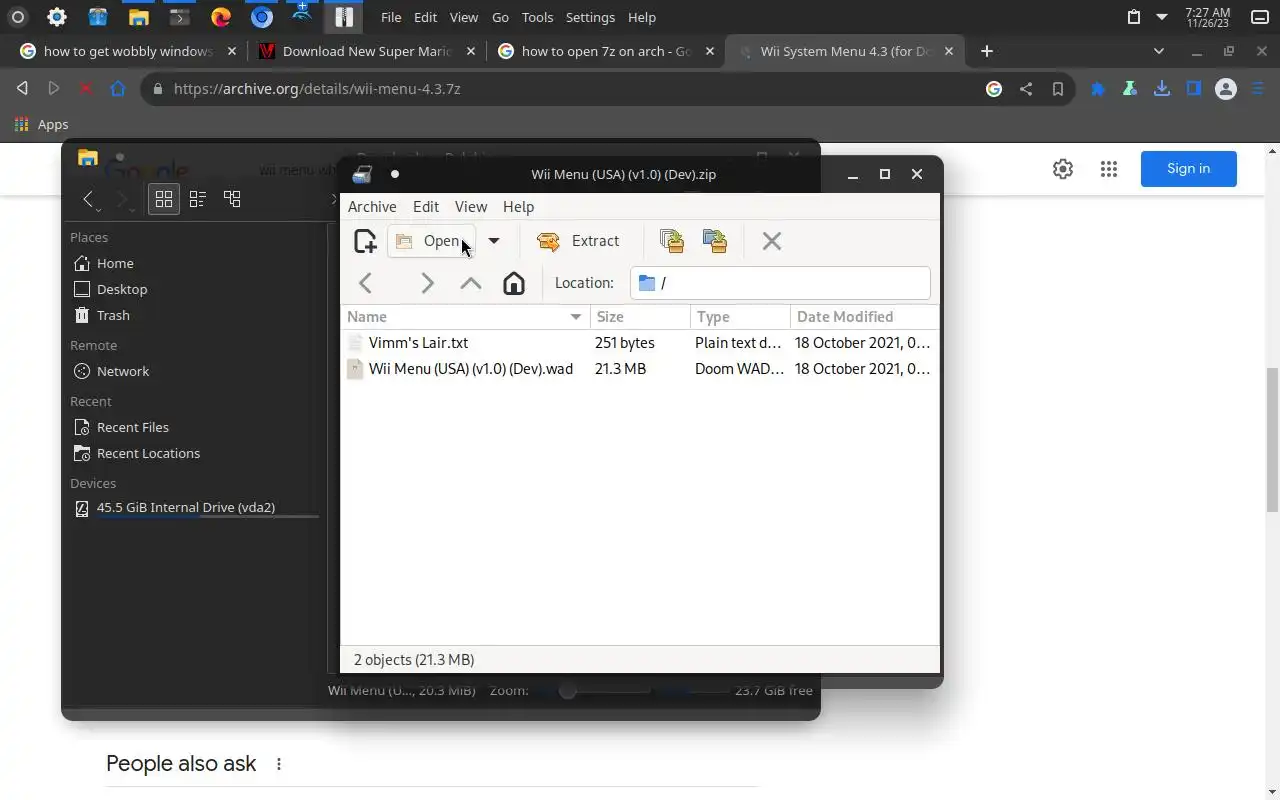
Task: Open the browser downloads icon
Action: click(1162, 89)
